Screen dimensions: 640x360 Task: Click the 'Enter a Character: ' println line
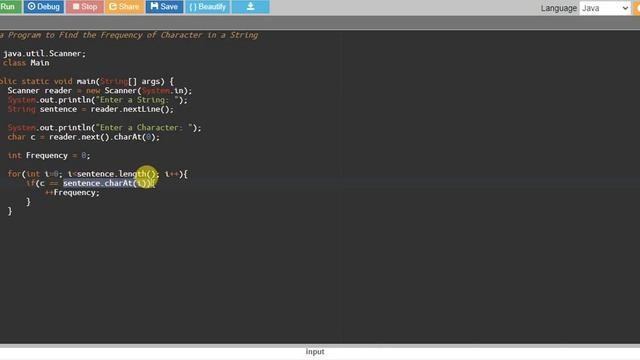tap(104, 128)
